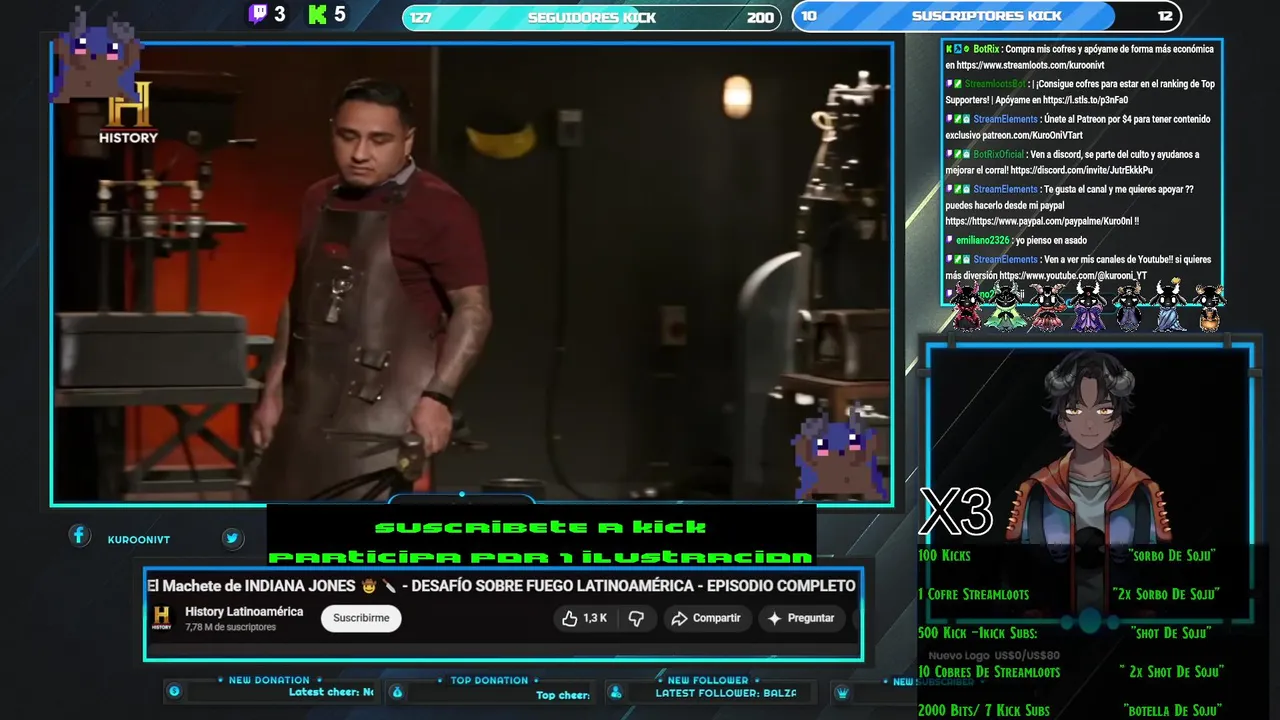
Task: Click the X3 multiplier text
Action: [955, 513]
